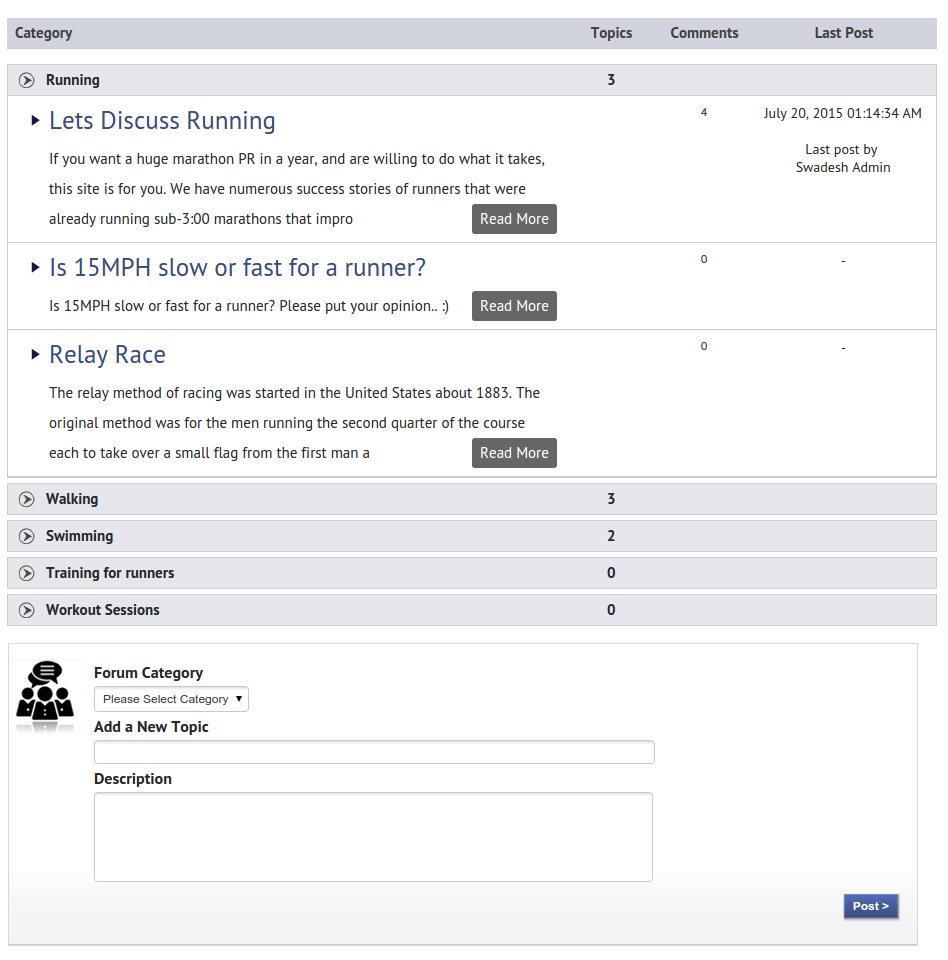Expand the Workout Sessions category row
Image resolution: width=948 pixels, height=960 pixels.
(x=102, y=610)
